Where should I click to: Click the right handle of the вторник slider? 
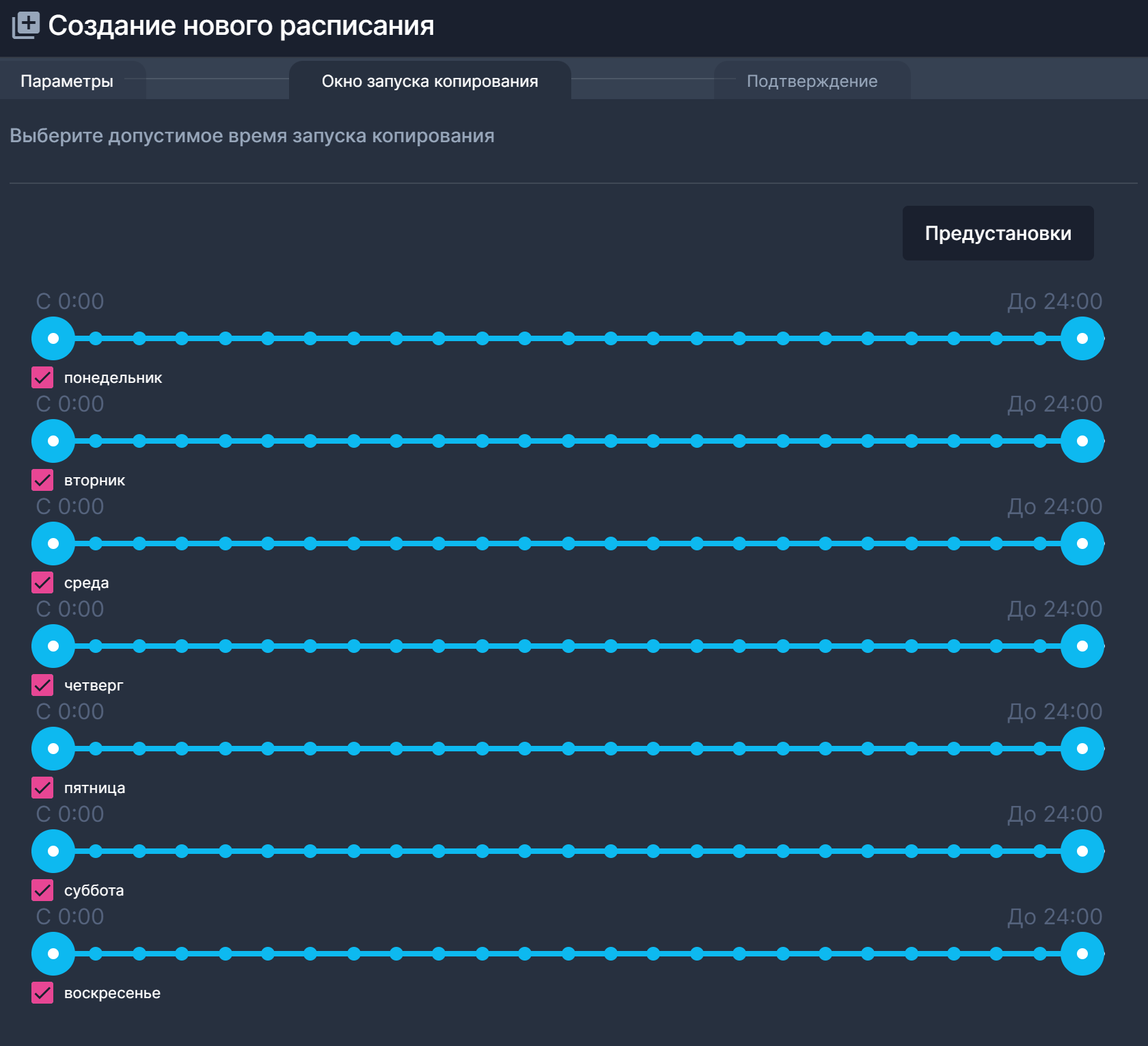click(1082, 441)
